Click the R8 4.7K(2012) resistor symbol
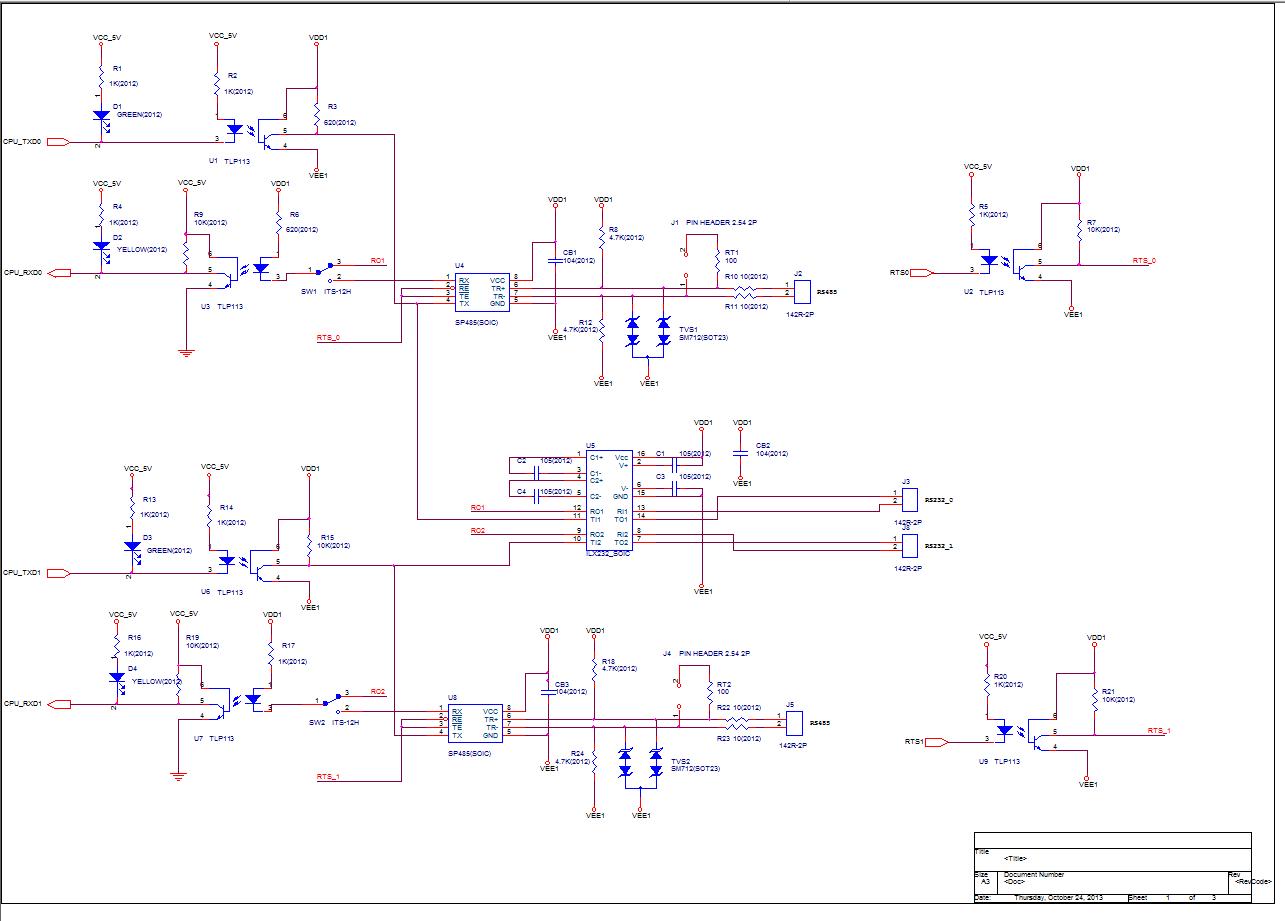This screenshot has height=921, width=1285. (x=602, y=239)
